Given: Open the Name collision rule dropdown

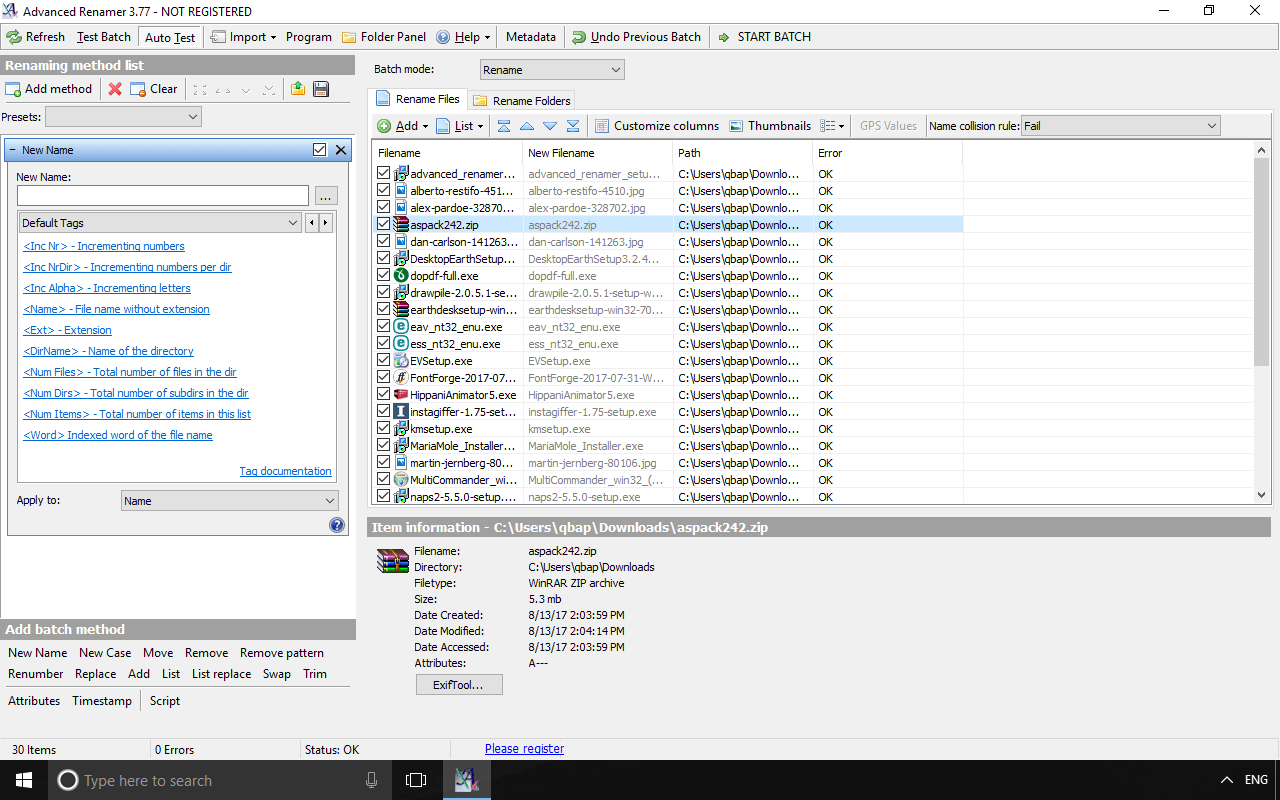Looking at the screenshot, I should pos(1121,126).
